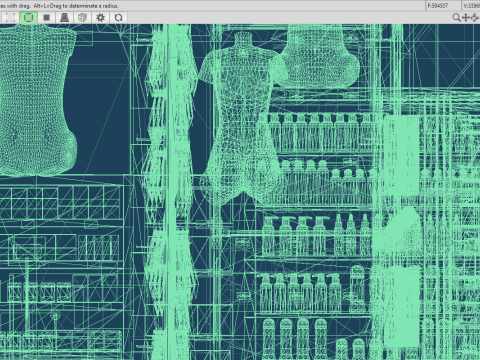
Task: Click the F: face count status field
Action: 443,6
